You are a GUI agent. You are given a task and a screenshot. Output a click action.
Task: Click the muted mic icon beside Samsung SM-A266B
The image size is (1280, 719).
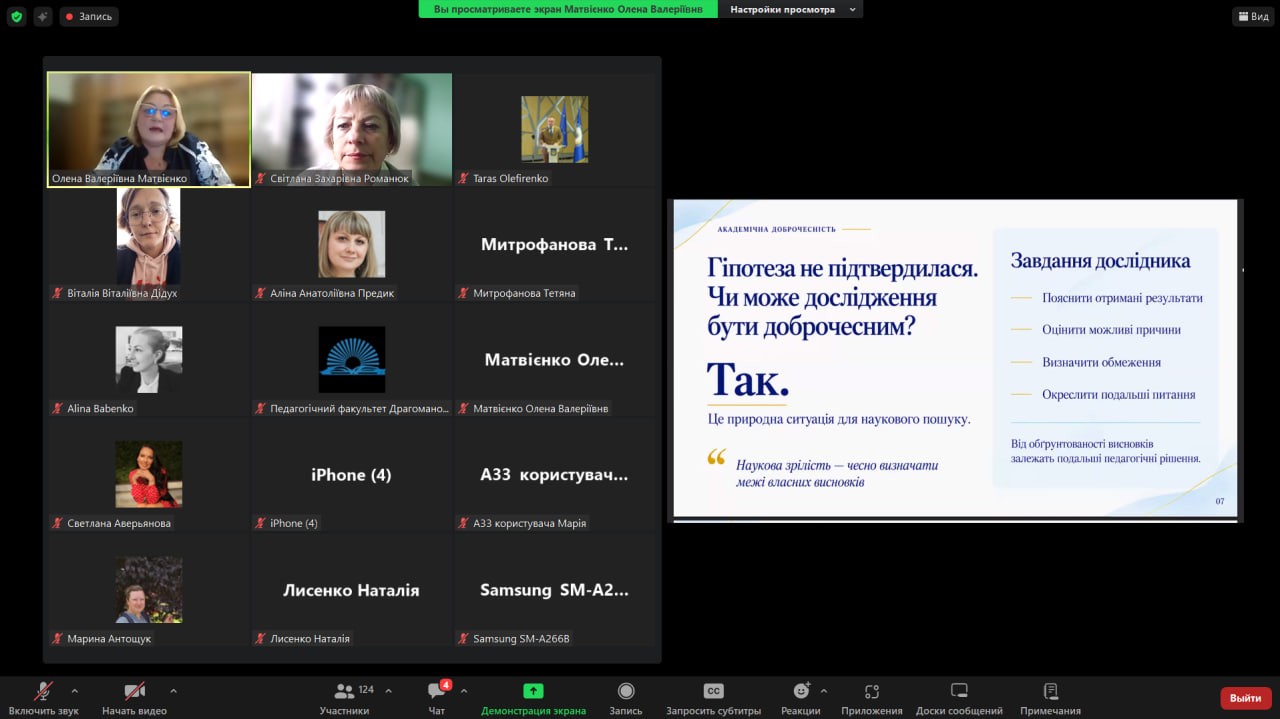pos(464,638)
